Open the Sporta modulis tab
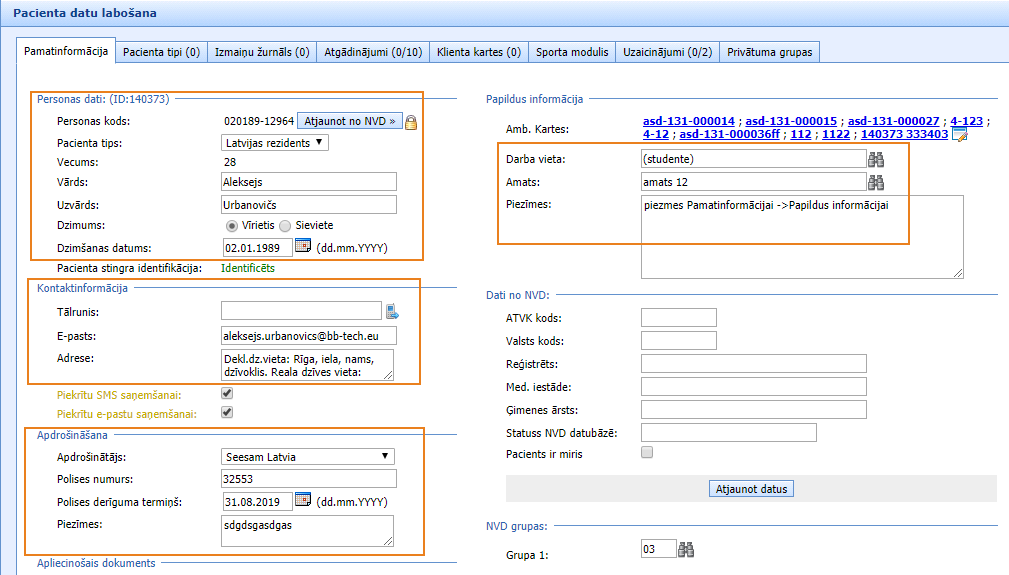Viewport: 1009px width, 575px height. coord(572,52)
